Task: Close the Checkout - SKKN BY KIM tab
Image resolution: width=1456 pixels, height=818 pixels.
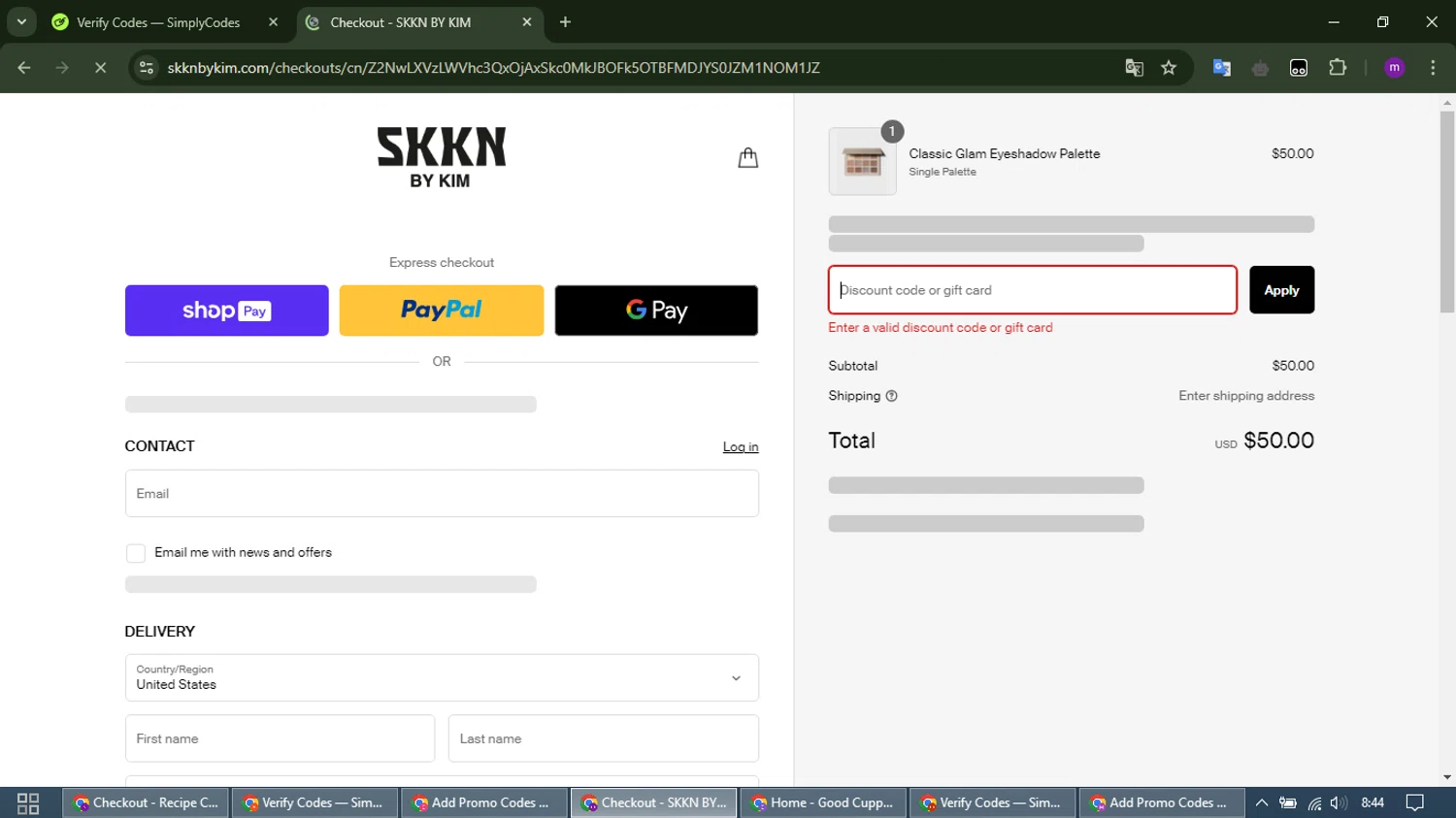Action: click(x=527, y=21)
